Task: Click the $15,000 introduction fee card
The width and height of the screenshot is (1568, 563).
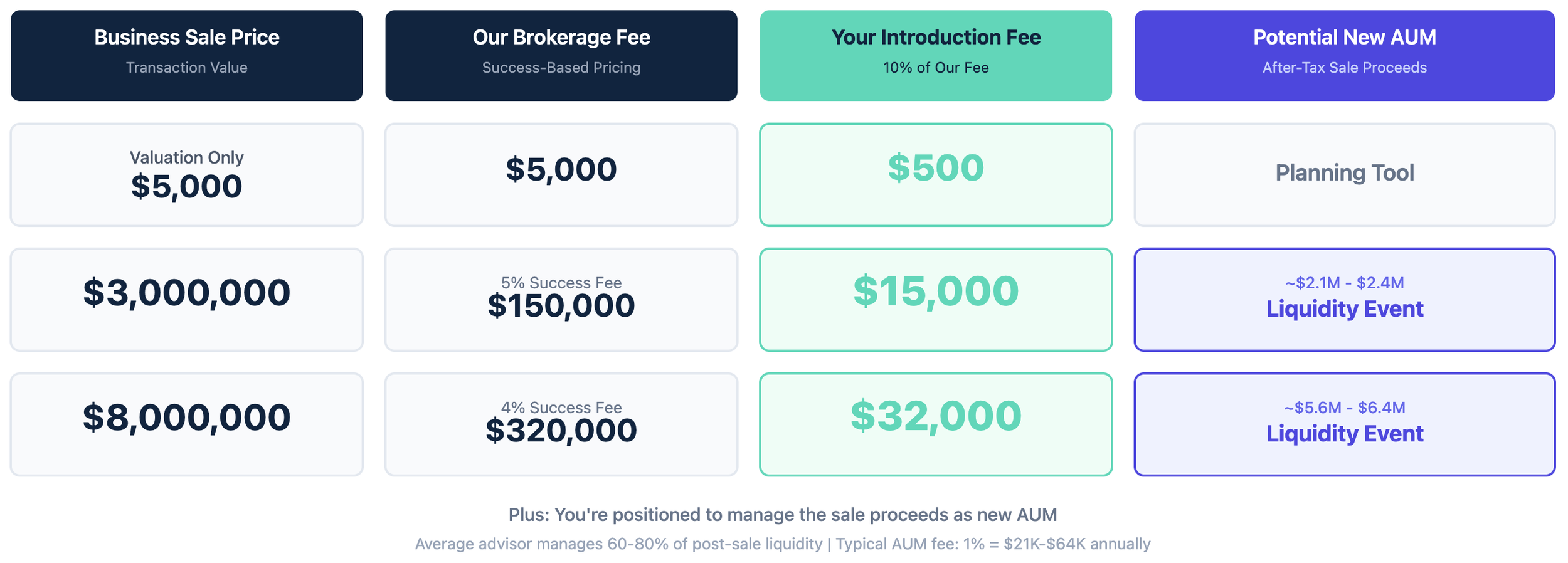Action: coord(936,300)
